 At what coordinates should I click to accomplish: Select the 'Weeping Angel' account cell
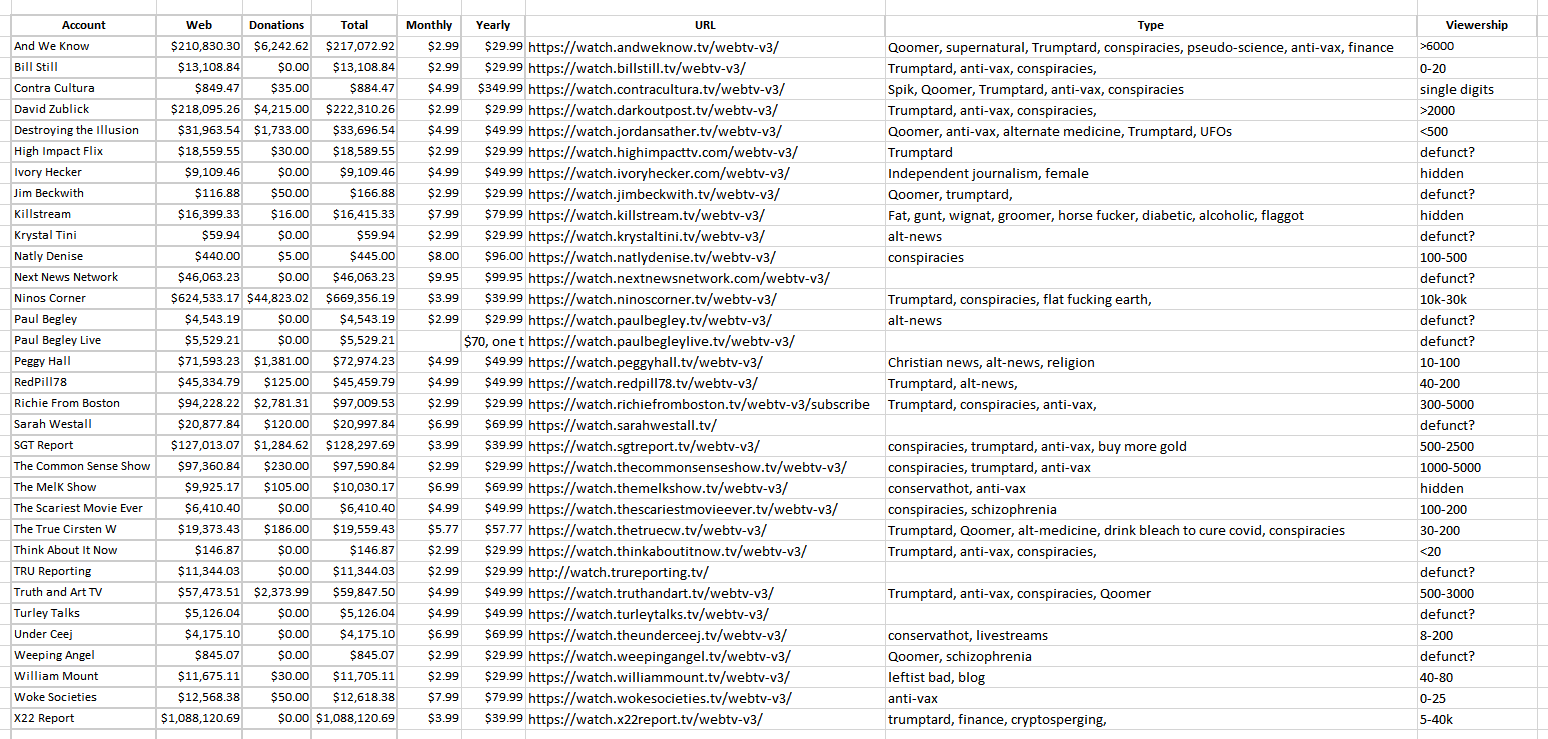(x=83, y=655)
